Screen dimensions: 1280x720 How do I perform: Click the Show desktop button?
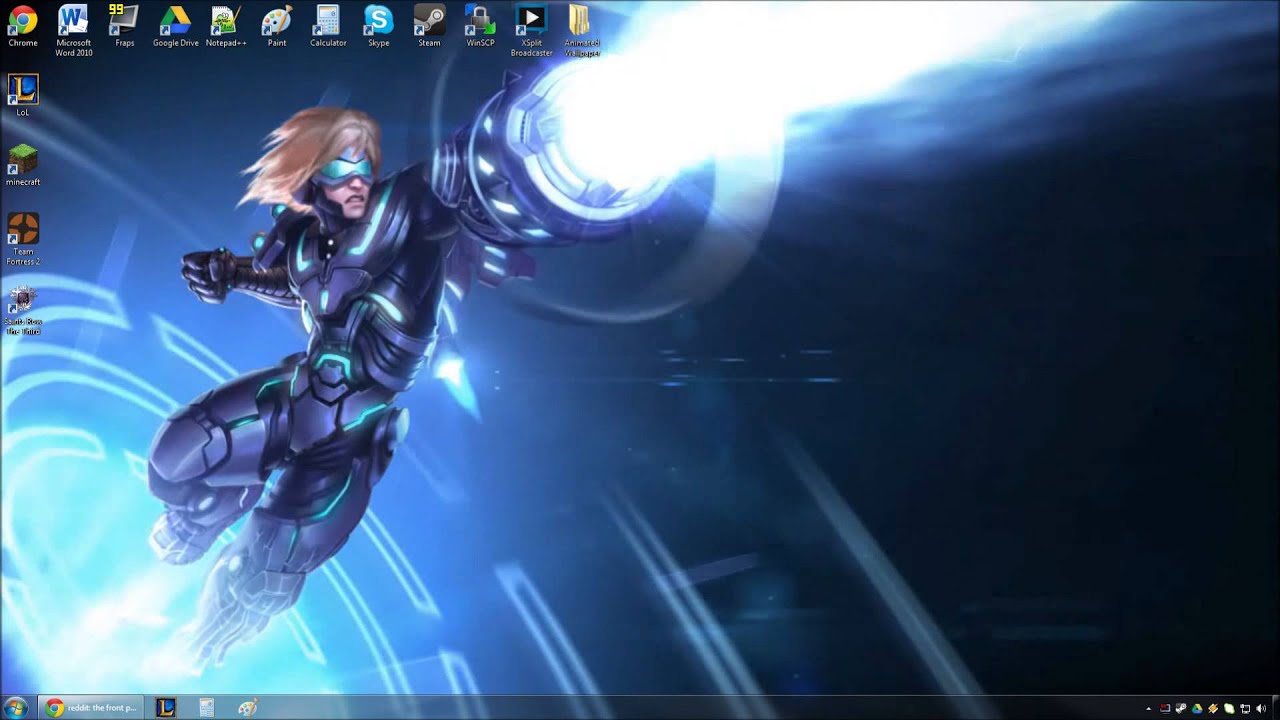pyautogui.click(x=1276, y=708)
